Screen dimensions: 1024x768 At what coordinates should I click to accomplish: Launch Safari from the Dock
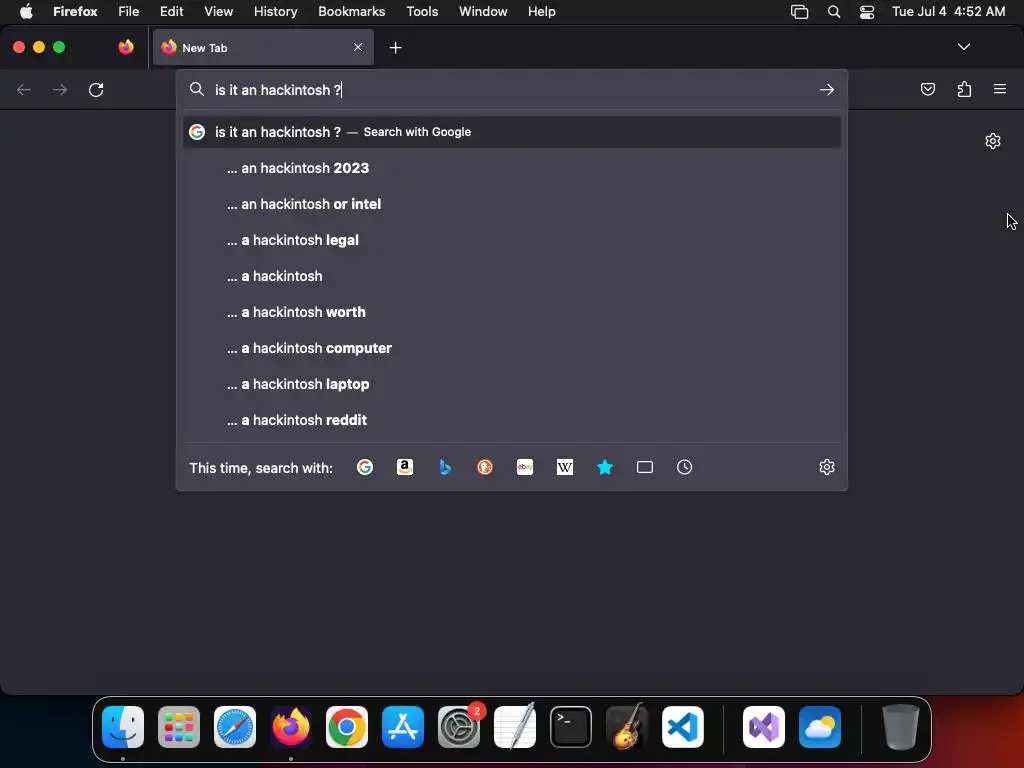click(x=235, y=727)
